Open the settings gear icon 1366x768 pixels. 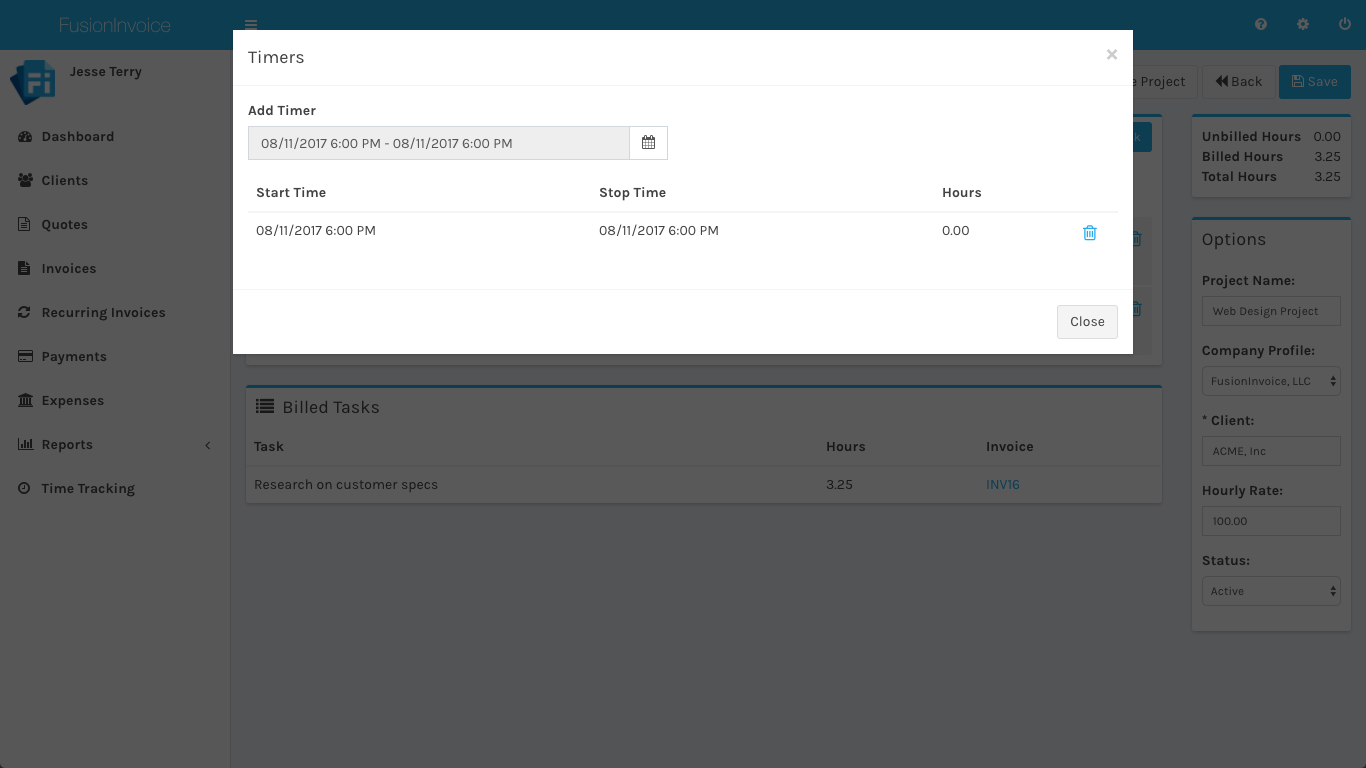click(x=1303, y=25)
